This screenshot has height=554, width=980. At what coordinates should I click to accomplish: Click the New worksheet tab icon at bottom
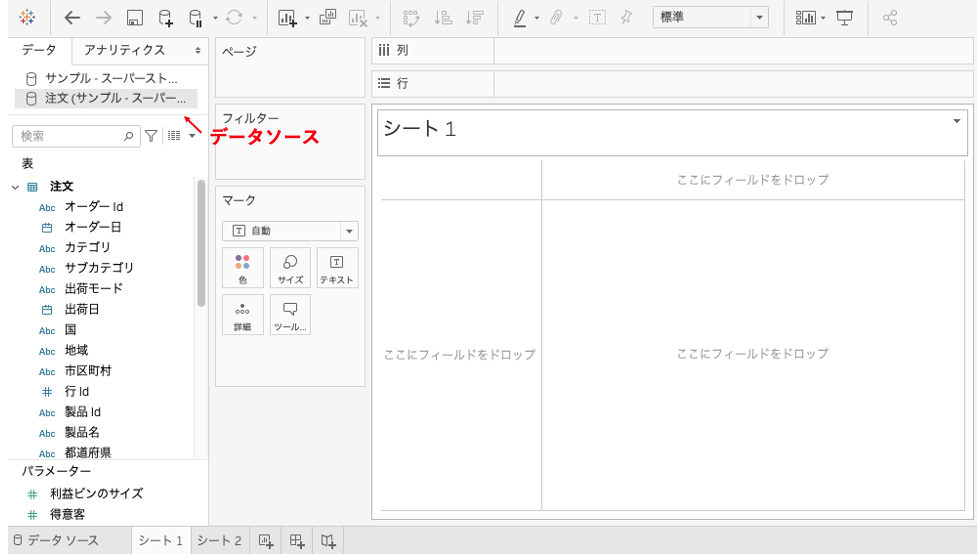[x=266, y=541]
